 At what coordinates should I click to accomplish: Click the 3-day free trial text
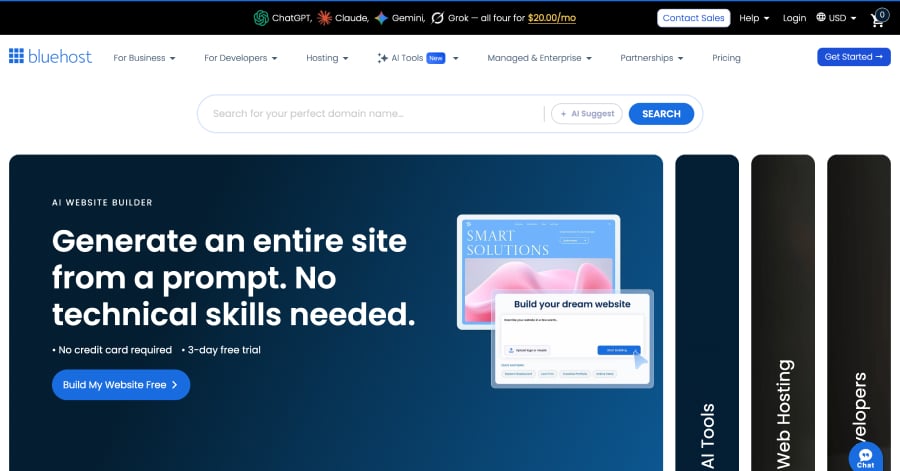pyautogui.click(x=224, y=350)
